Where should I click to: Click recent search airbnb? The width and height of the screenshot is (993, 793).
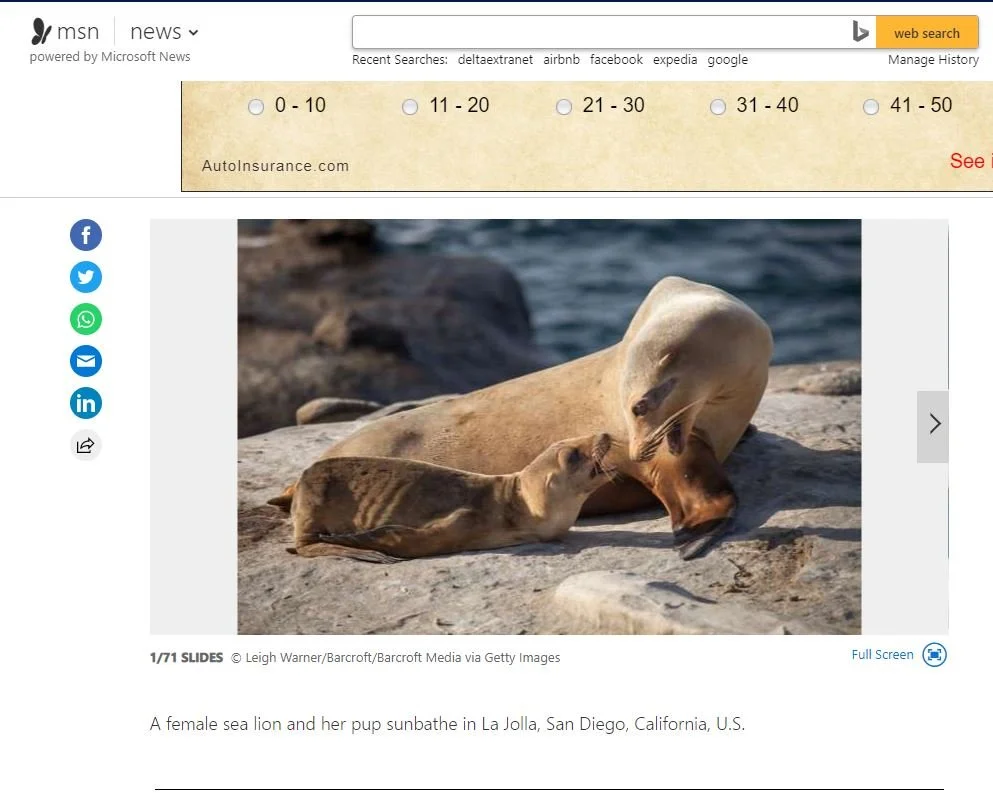(561, 60)
